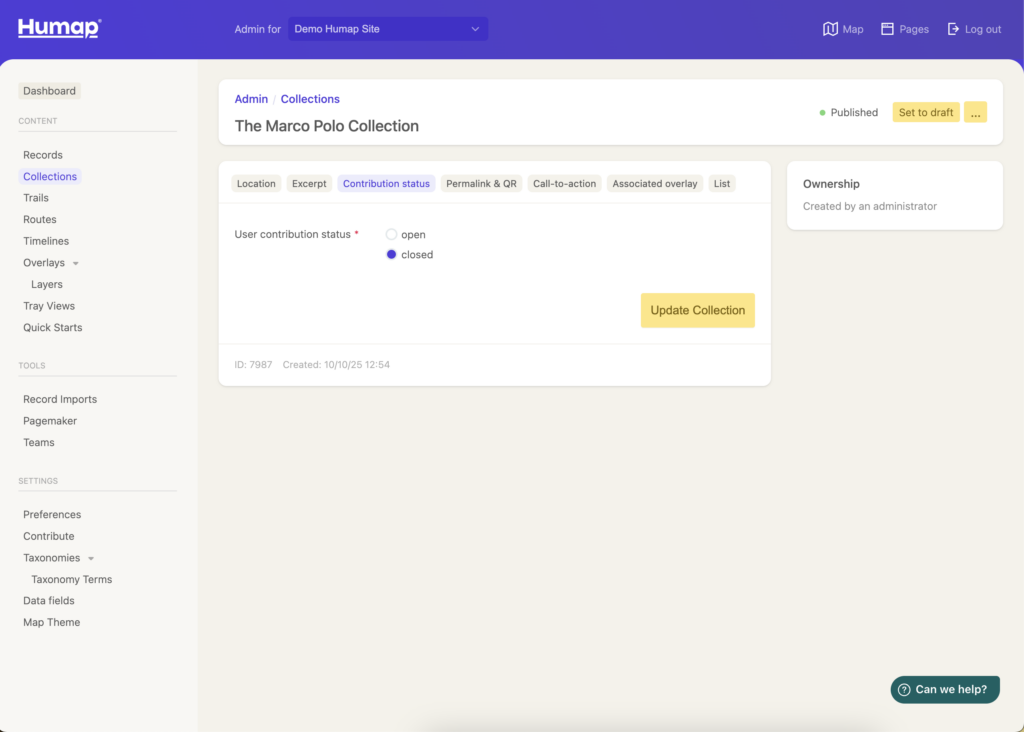This screenshot has width=1024, height=732.
Task: Select the closed contribution status radio
Action: 392,255
